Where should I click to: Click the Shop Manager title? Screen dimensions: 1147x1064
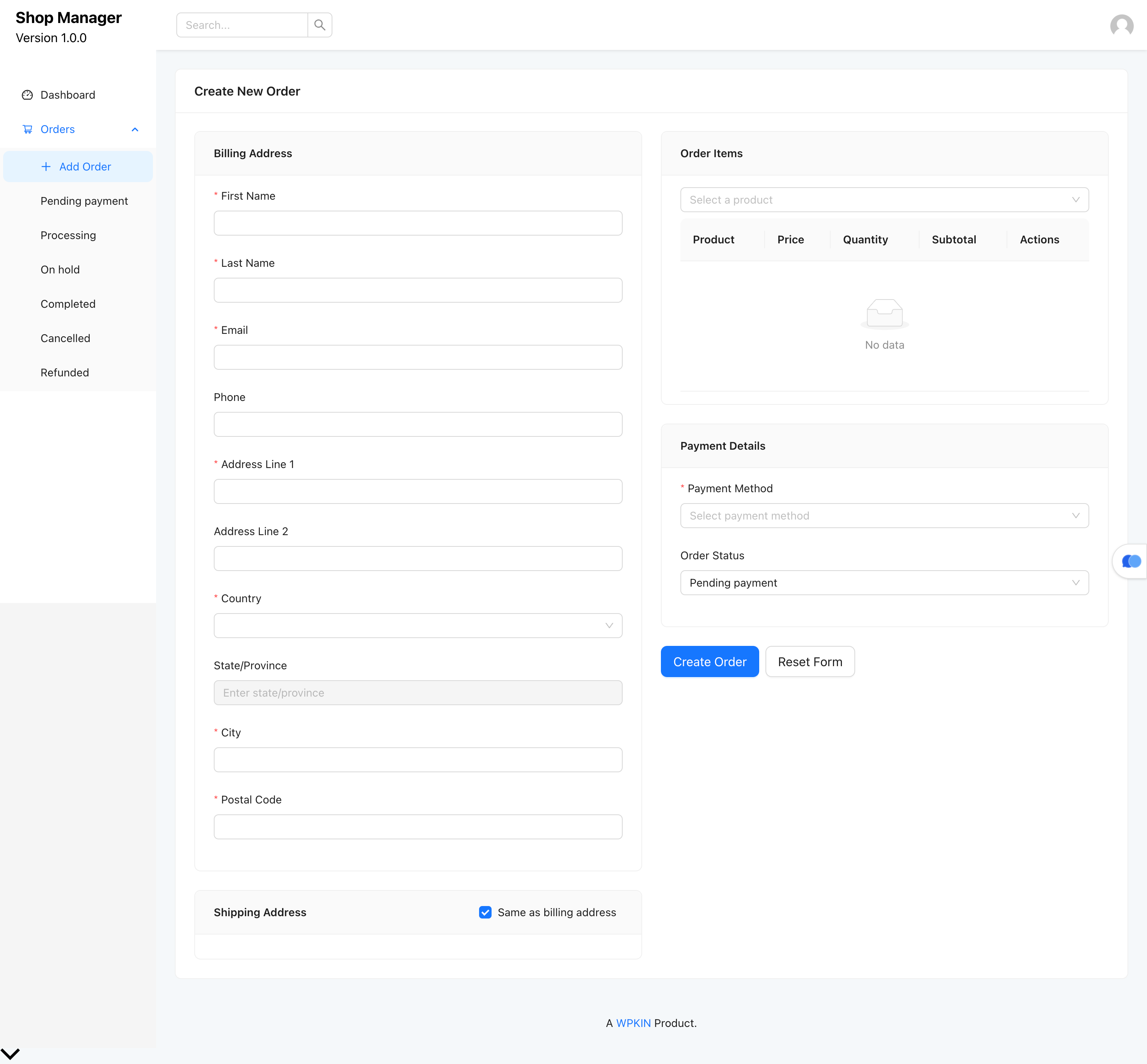(69, 18)
